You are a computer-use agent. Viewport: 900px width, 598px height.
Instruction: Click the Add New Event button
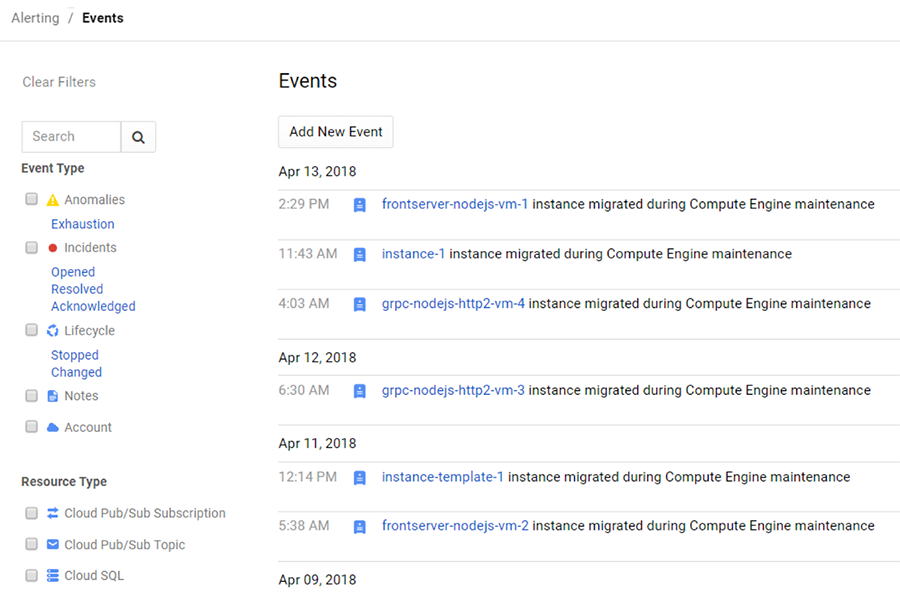point(336,132)
